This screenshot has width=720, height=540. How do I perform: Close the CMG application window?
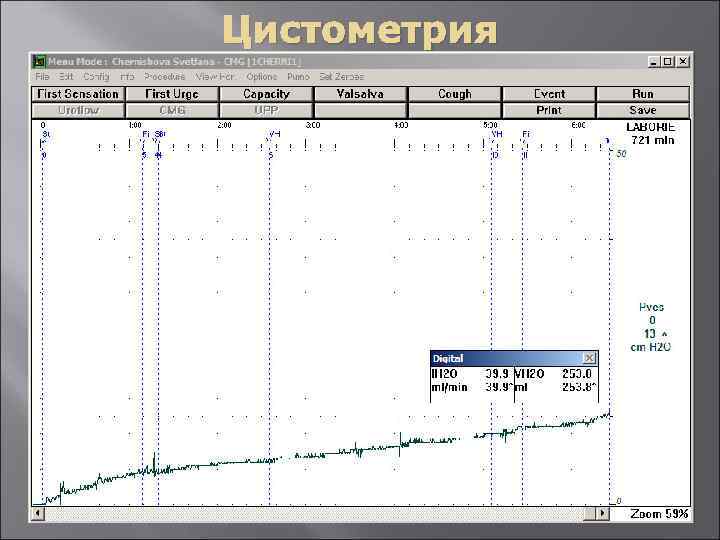(x=683, y=62)
